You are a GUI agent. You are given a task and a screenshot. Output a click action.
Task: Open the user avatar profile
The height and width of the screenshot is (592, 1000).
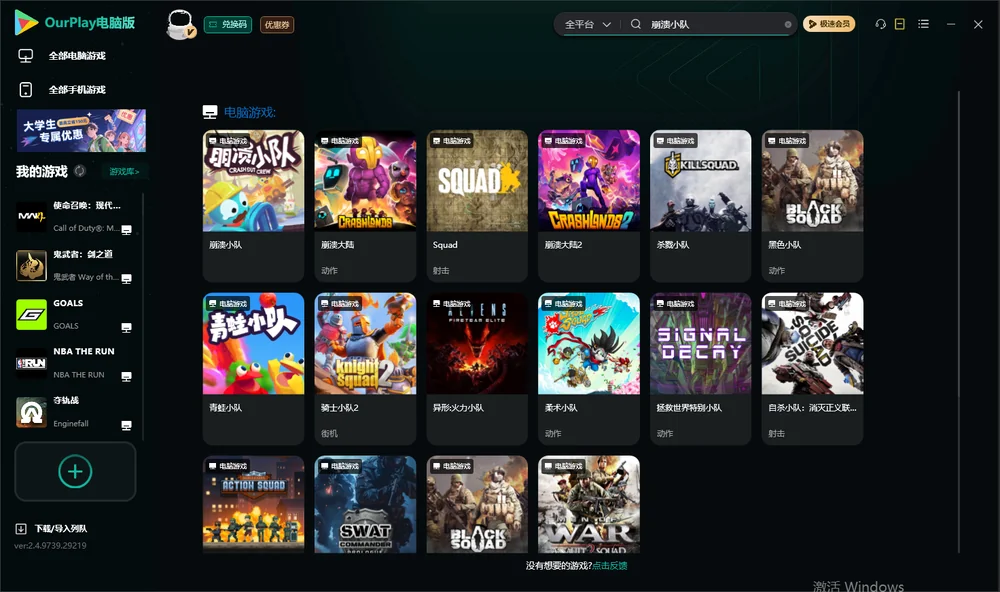pos(180,24)
